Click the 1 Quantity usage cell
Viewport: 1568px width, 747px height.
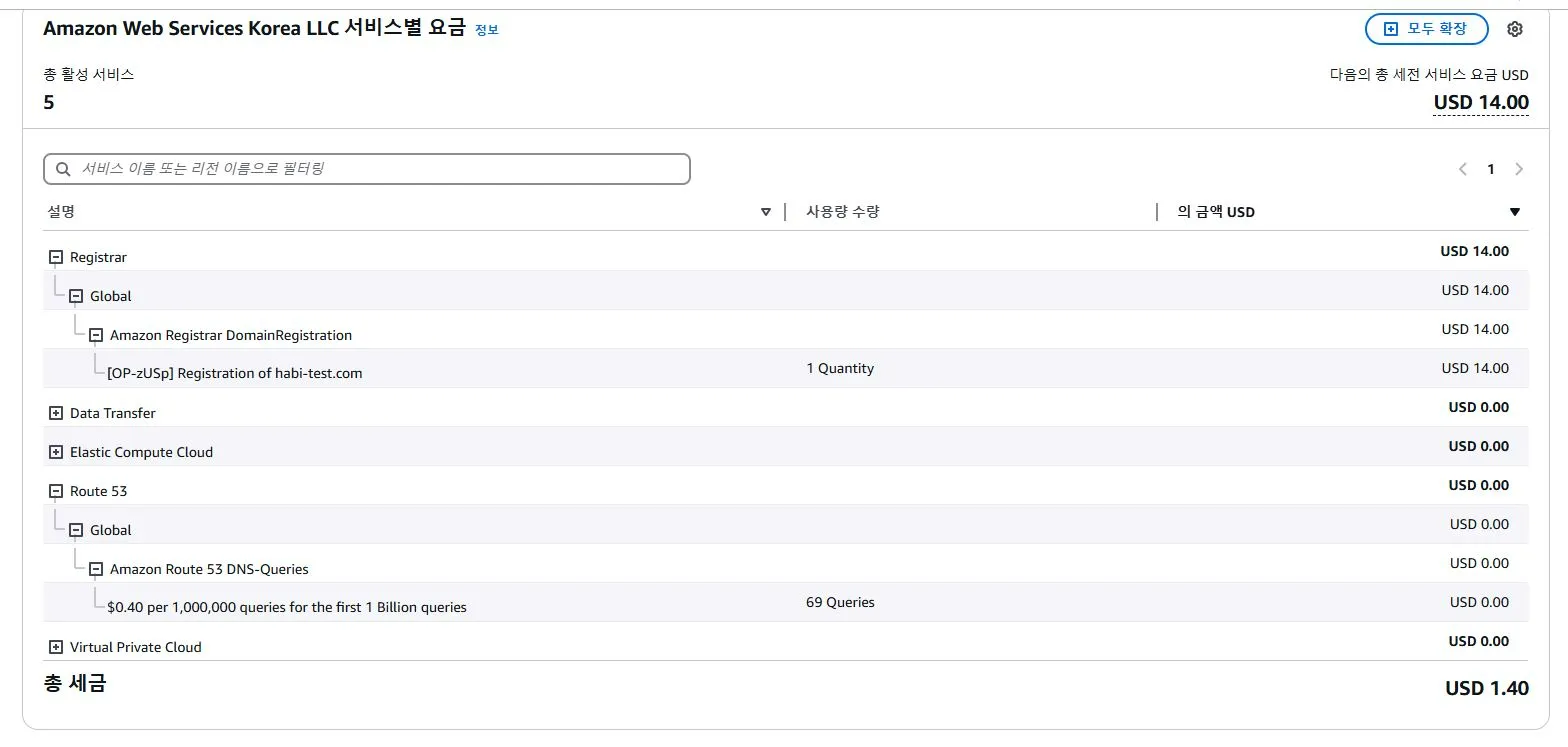coord(840,368)
